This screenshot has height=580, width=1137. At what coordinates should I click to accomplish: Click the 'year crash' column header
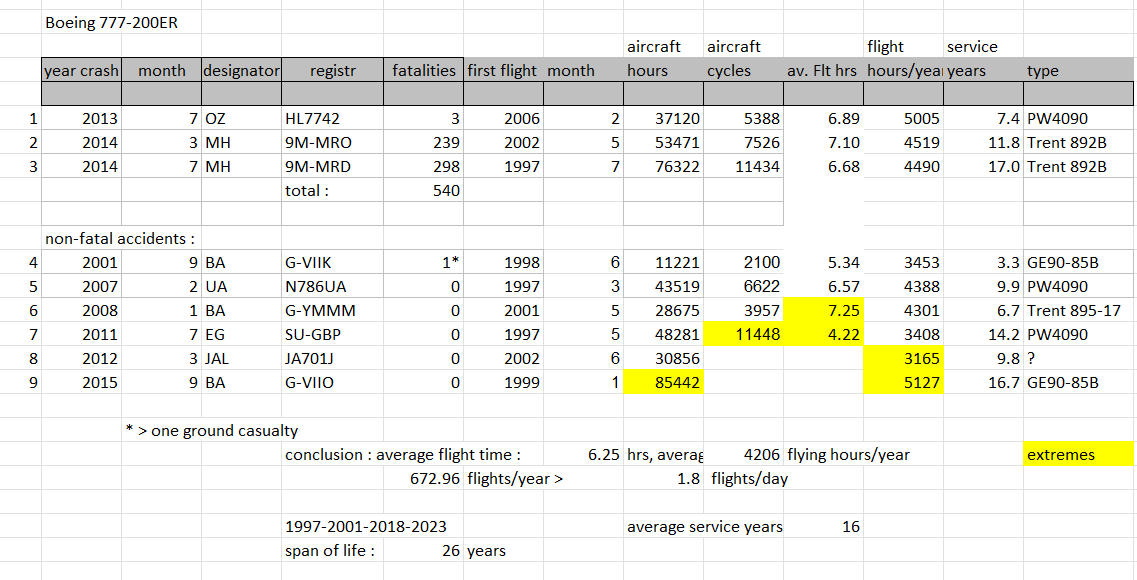click(81, 70)
